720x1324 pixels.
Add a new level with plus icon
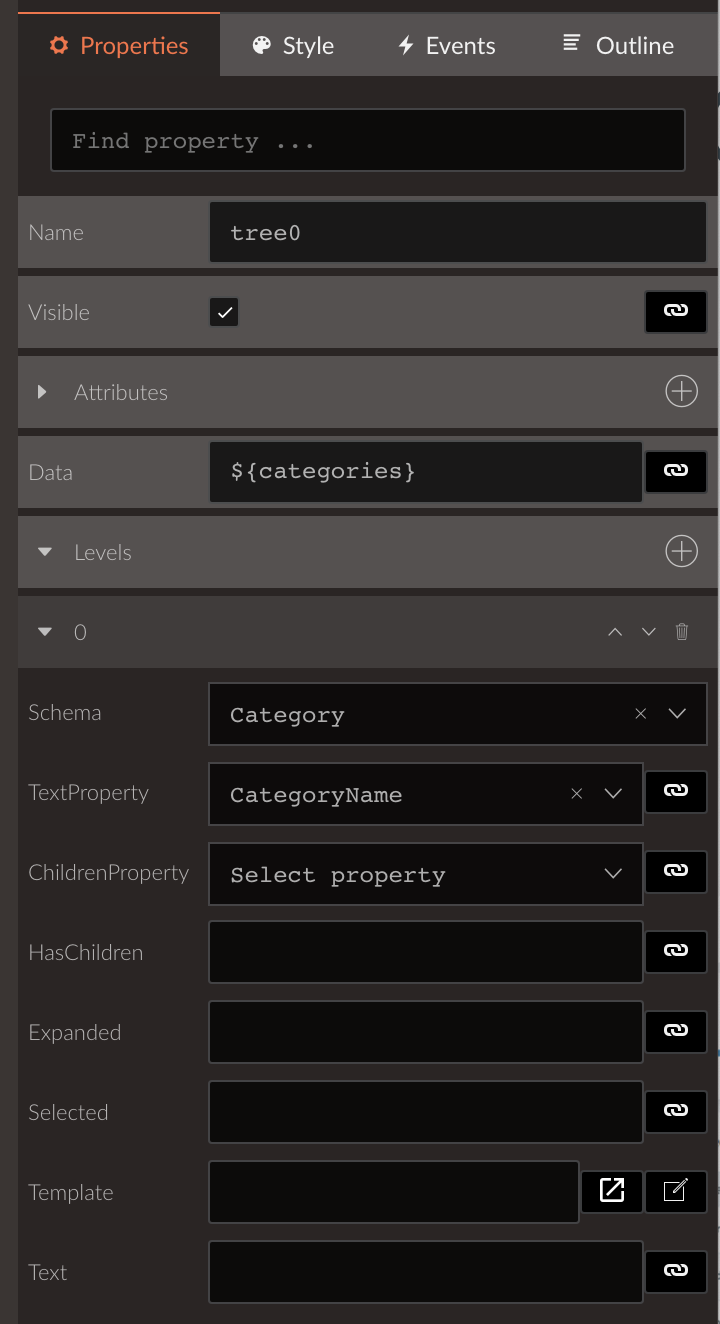pyautogui.click(x=682, y=552)
